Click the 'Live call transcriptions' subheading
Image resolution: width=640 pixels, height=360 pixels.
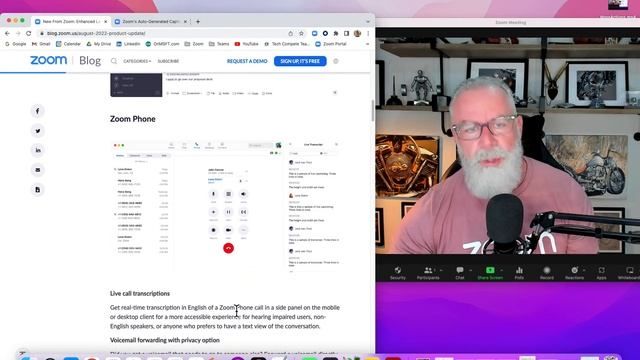pyautogui.click(x=140, y=293)
